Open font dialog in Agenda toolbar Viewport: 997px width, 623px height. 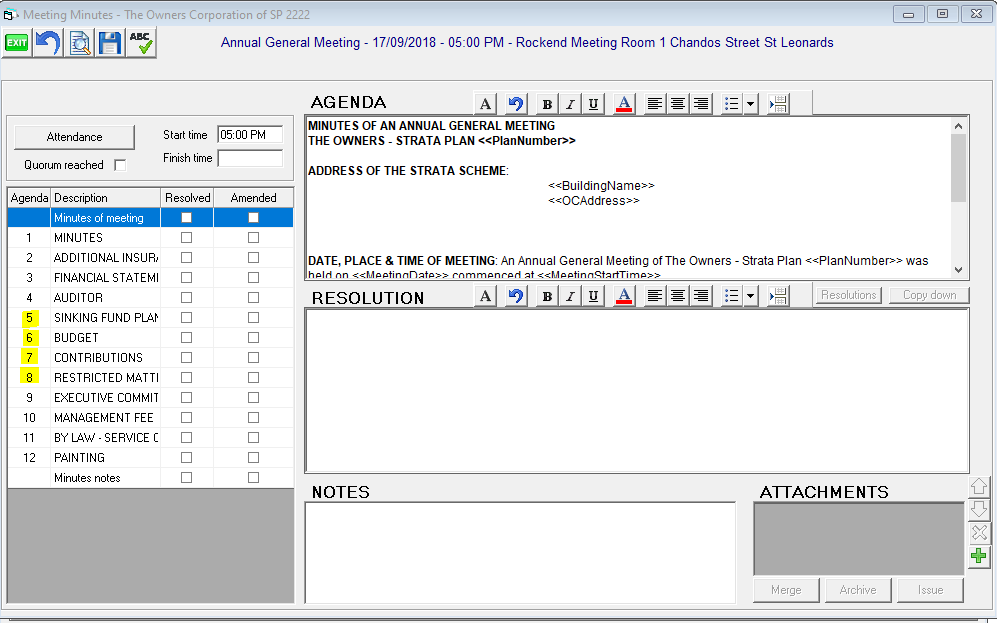(x=485, y=104)
